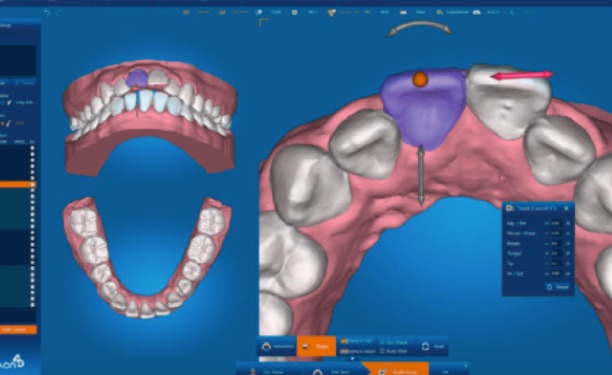Toggle the checkbox on the orange list row
Image resolution: width=612 pixels, height=375 pixels.
pos(33,184)
